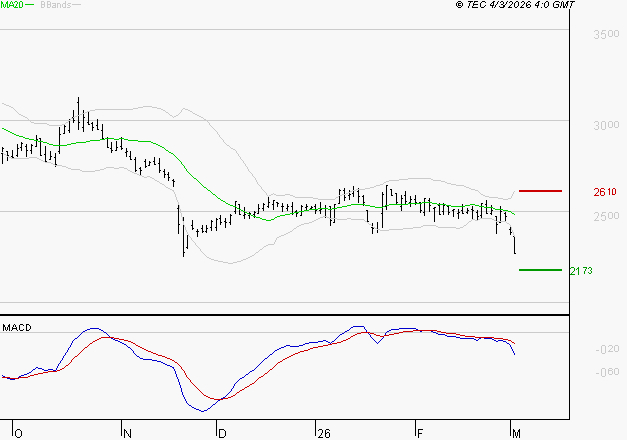Click the M month marker on time axis

(516, 433)
